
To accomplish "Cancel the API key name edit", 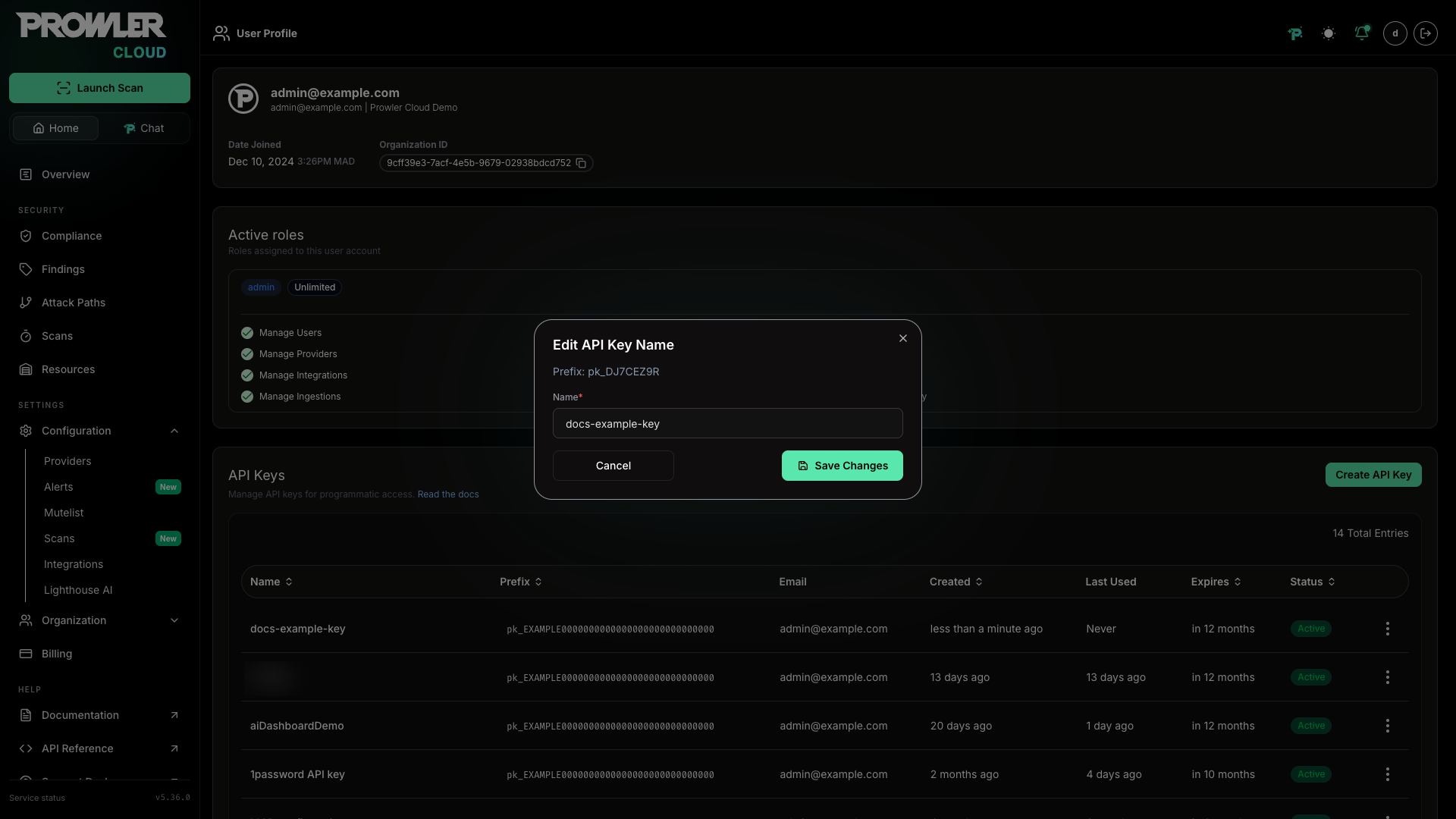I will pyautogui.click(x=613, y=466).
